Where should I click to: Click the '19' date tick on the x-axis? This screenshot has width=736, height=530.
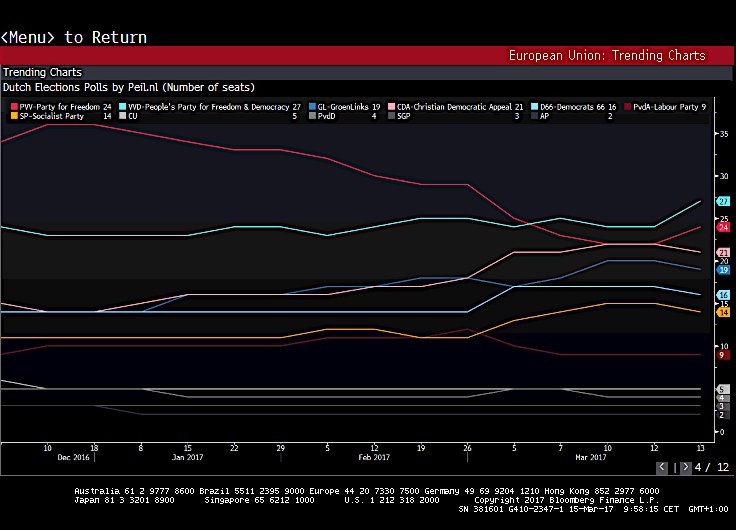[421, 448]
